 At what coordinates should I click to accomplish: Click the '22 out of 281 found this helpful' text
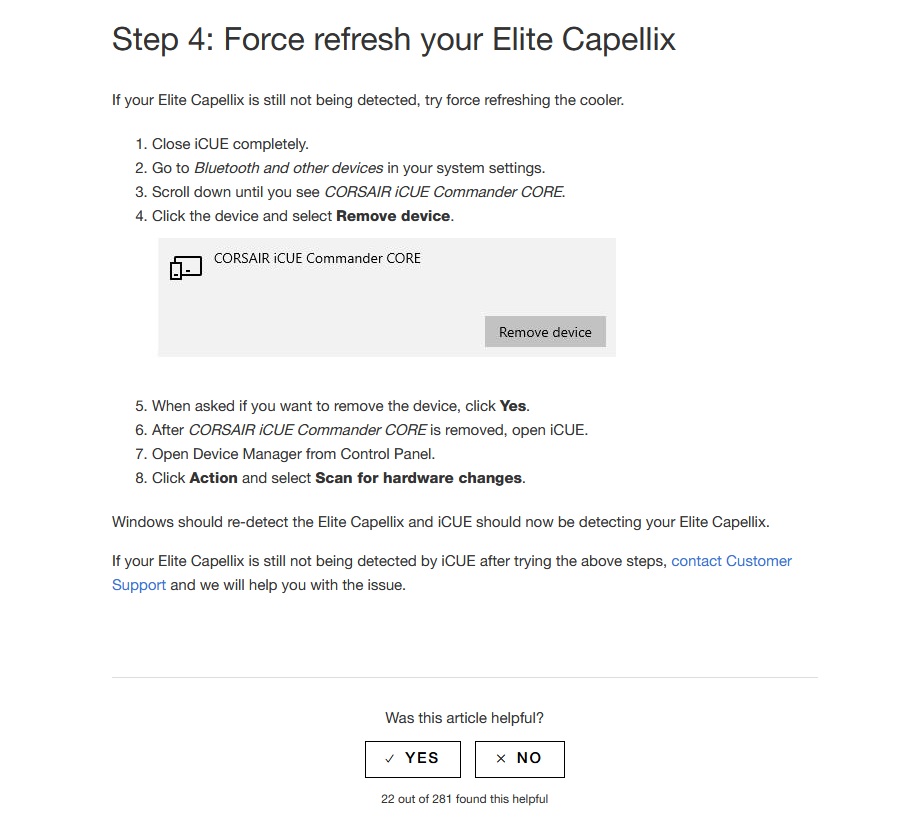(x=465, y=799)
